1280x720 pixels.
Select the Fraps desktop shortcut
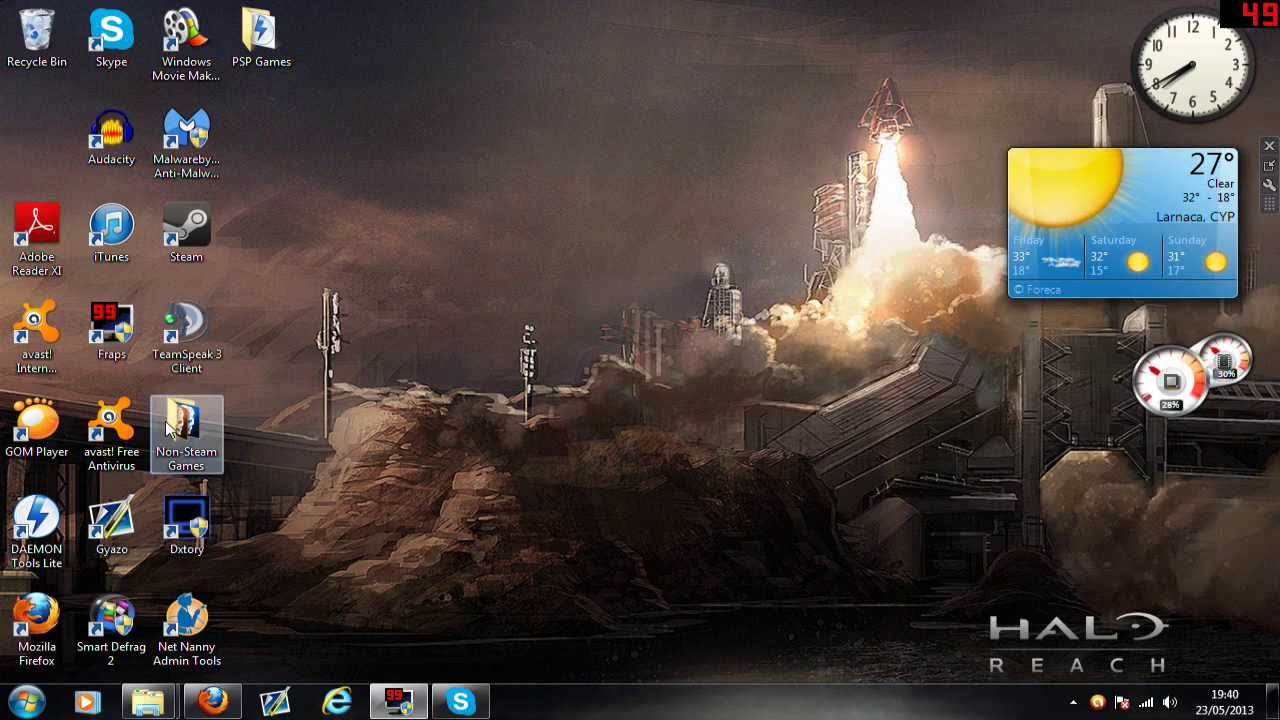111,332
